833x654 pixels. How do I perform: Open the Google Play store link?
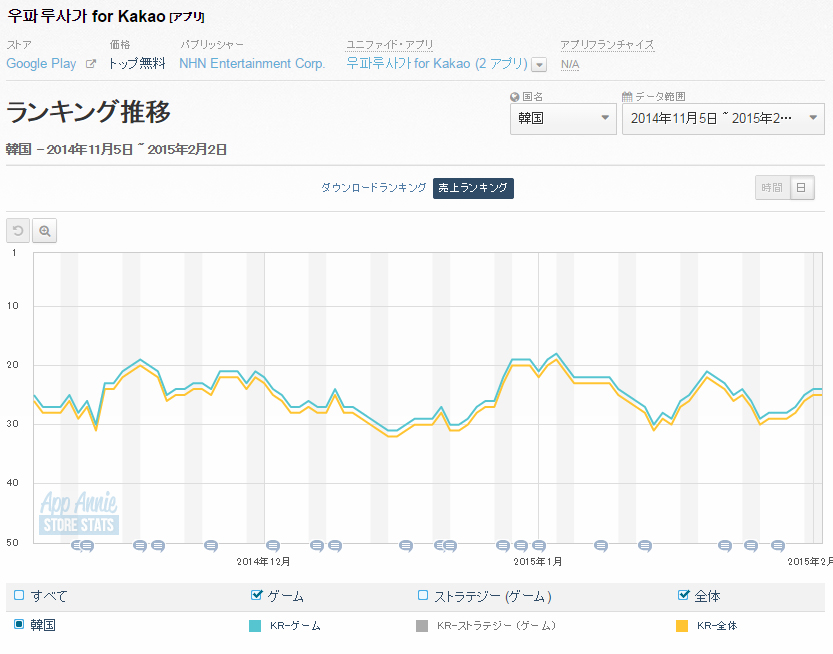(41, 64)
